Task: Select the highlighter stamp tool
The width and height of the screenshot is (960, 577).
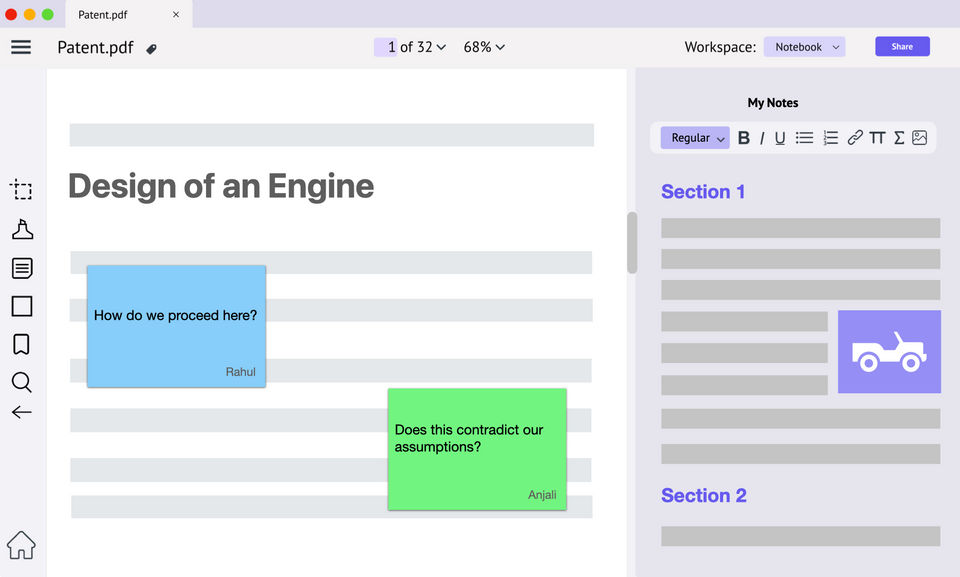Action: pyautogui.click(x=21, y=230)
